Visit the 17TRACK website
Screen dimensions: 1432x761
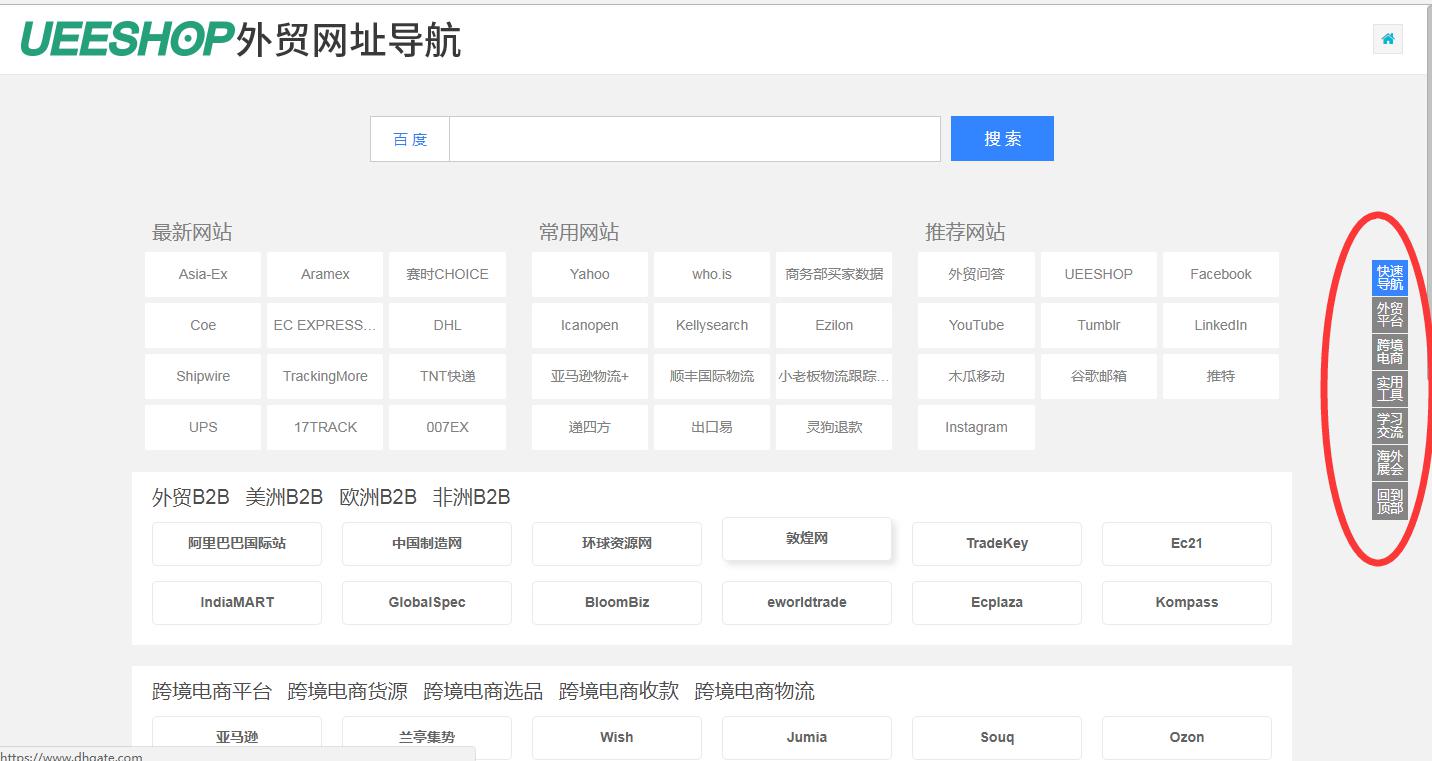pyautogui.click(x=324, y=426)
